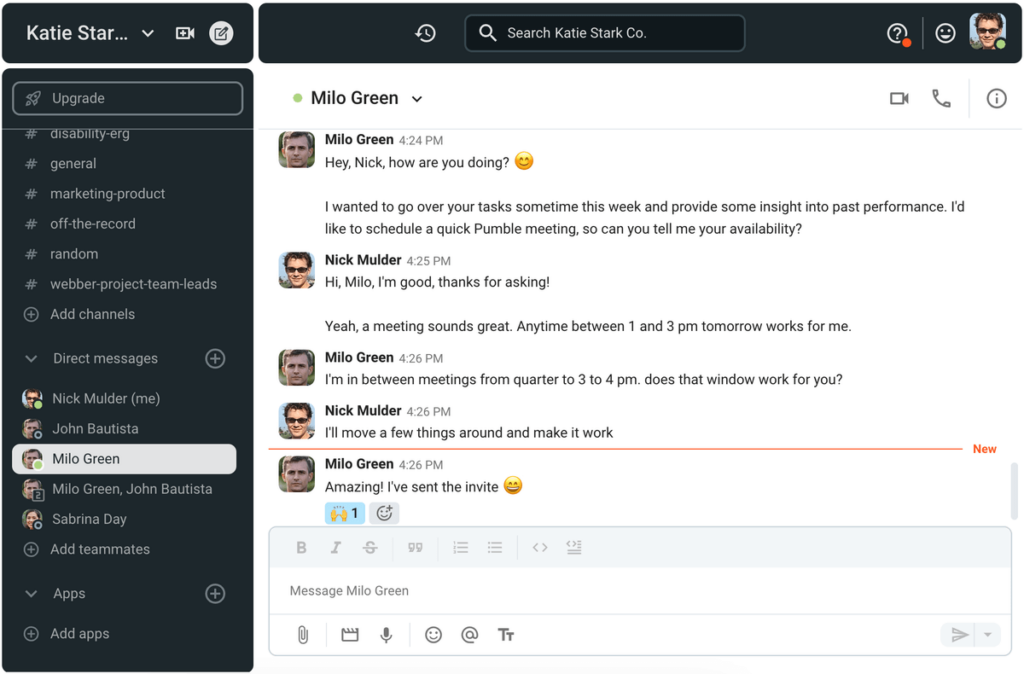Screen dimensions: 1024x674
Task: Click Add teammates in the sidebar
Action: pos(101,549)
